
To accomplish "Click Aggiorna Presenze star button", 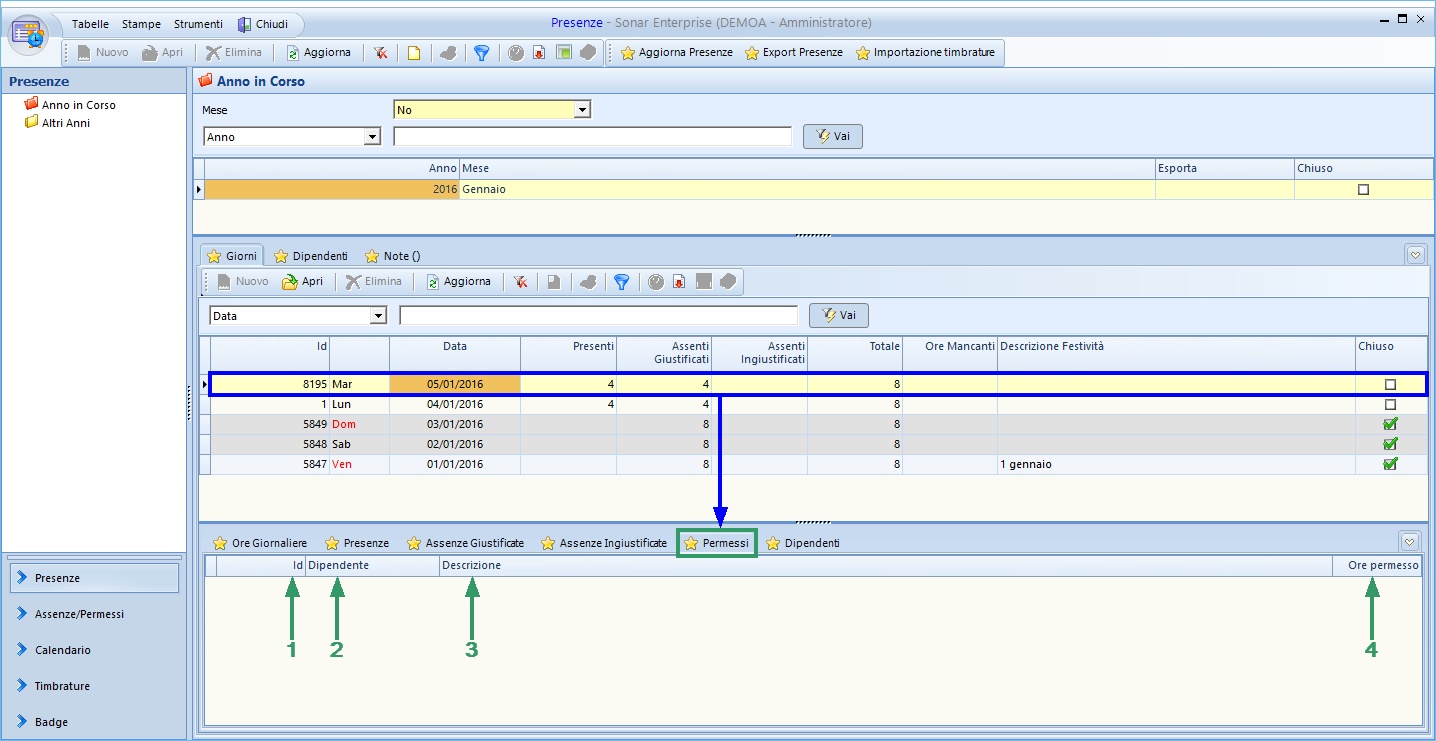I will pos(677,53).
